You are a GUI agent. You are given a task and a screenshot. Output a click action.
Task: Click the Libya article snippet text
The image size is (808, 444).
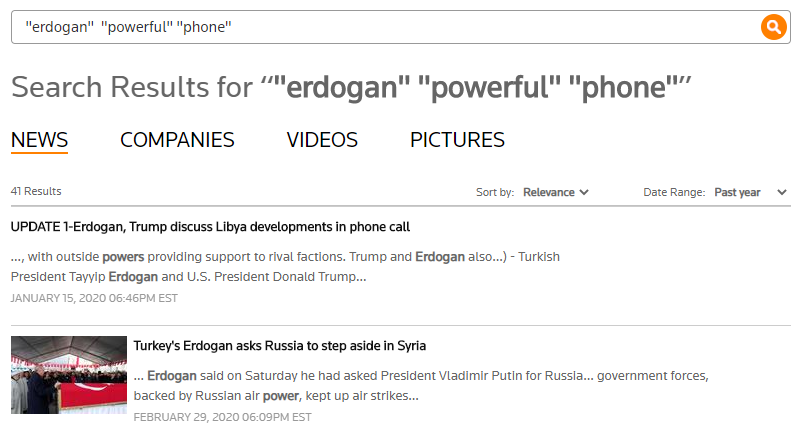tap(285, 267)
